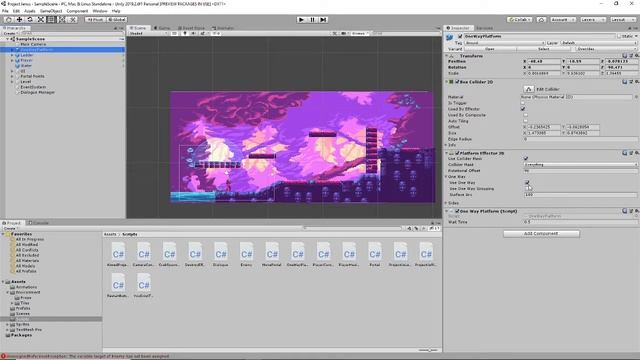Toggle the Pivot handle position button
This screenshot has height=360, width=640.
tap(95, 20)
